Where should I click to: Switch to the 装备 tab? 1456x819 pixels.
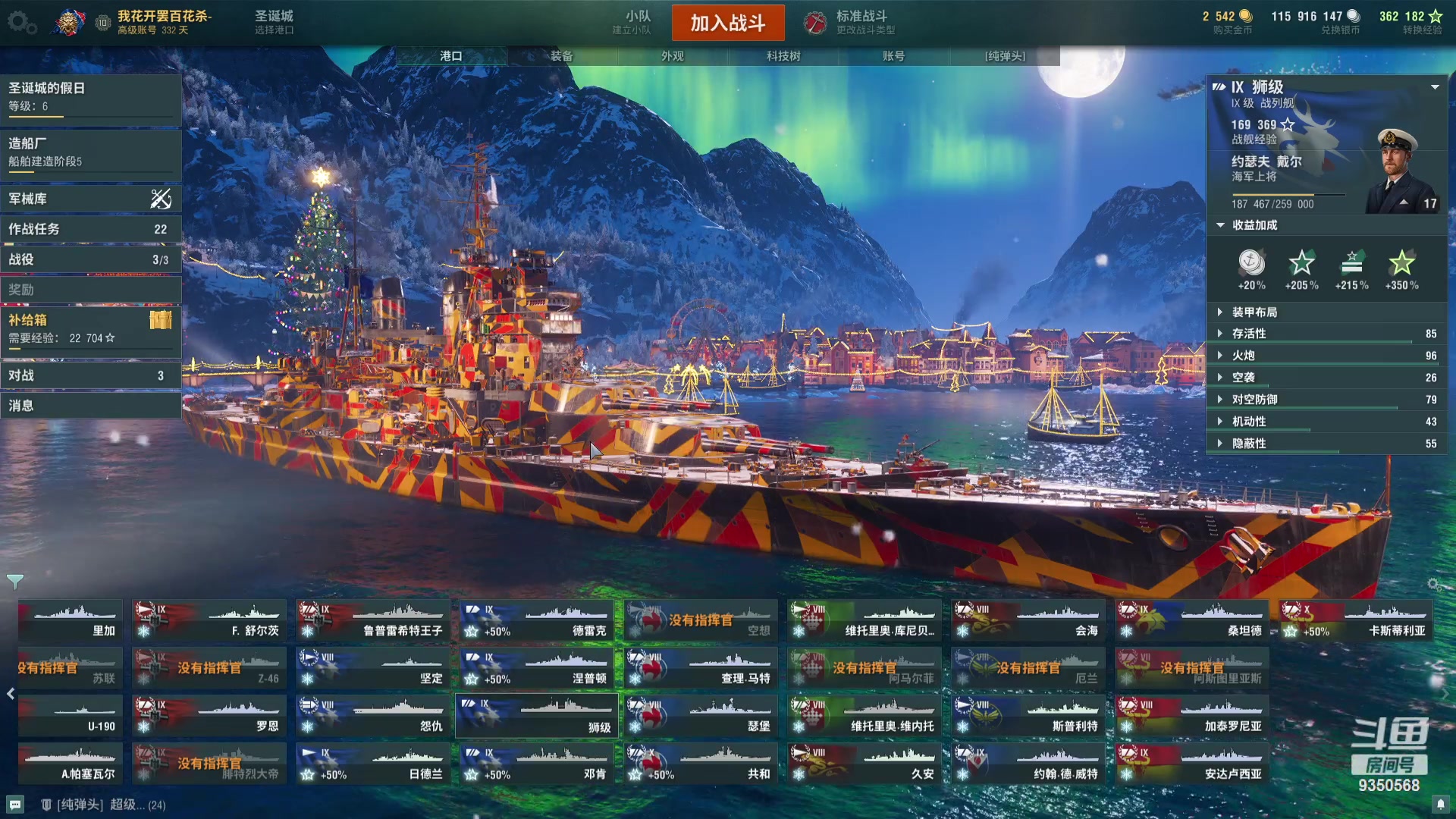[562, 56]
